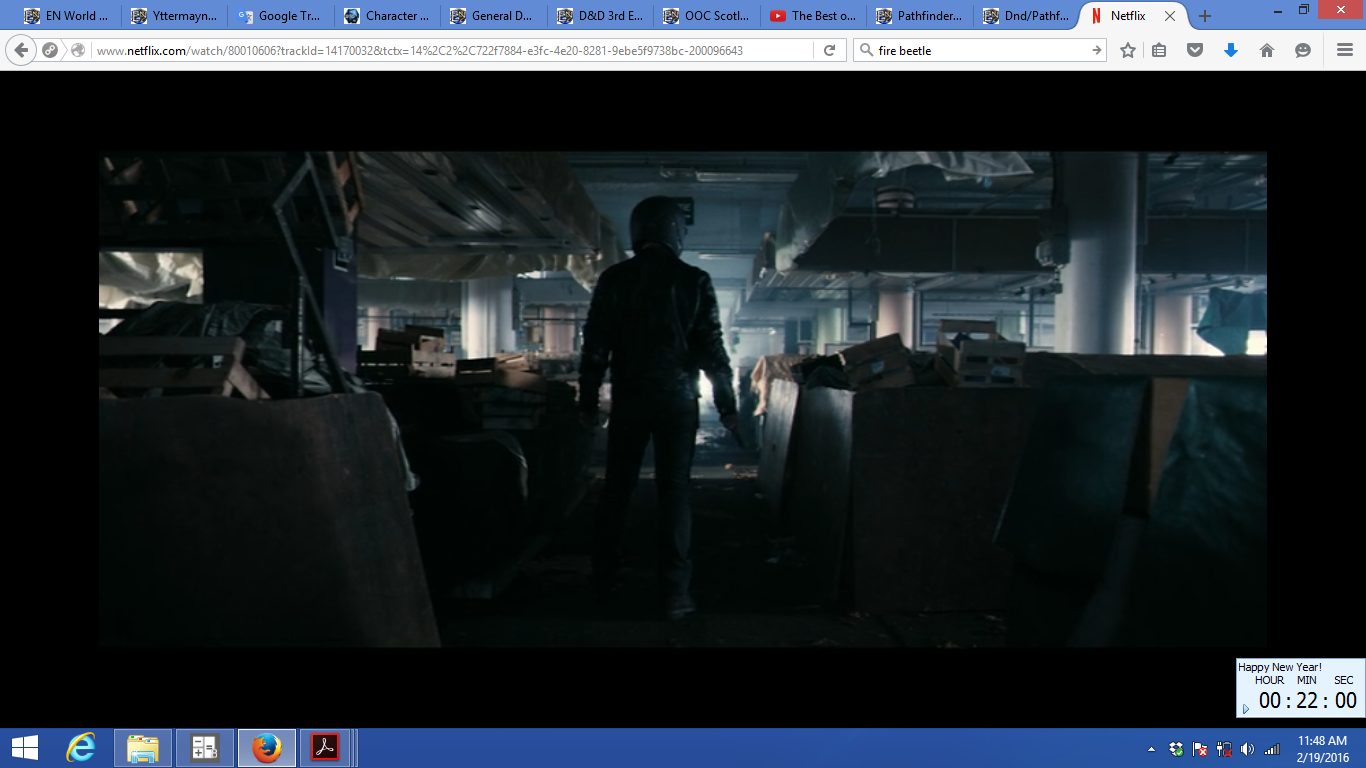Click the Netflix URL address field
1366x768 pixels.
(450, 50)
